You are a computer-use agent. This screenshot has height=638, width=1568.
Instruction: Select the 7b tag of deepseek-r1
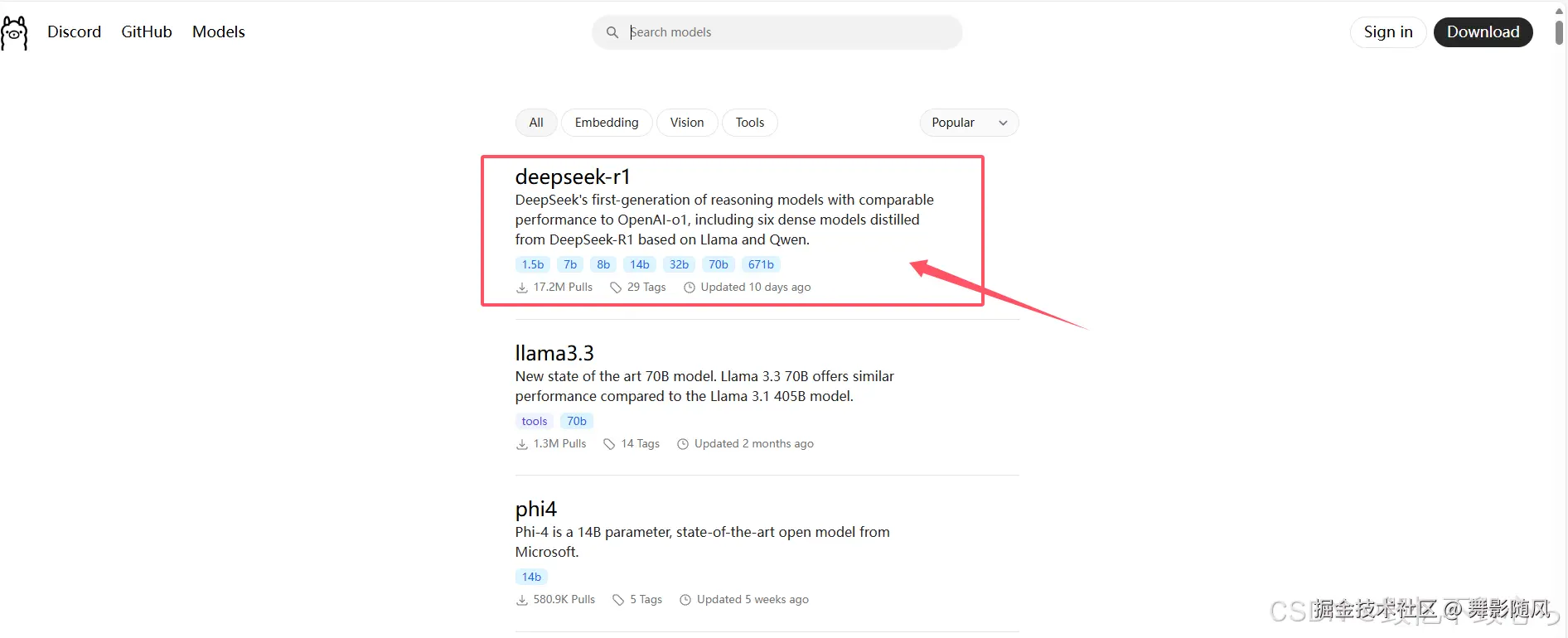tap(570, 264)
